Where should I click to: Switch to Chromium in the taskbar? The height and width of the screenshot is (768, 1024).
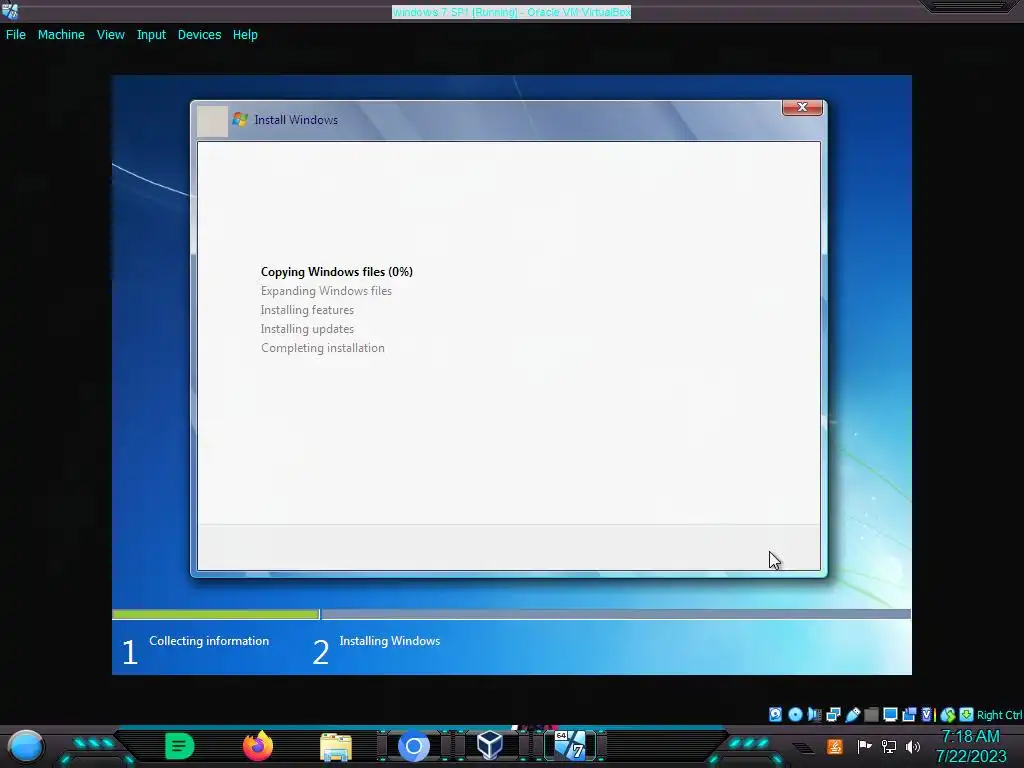[x=413, y=746]
